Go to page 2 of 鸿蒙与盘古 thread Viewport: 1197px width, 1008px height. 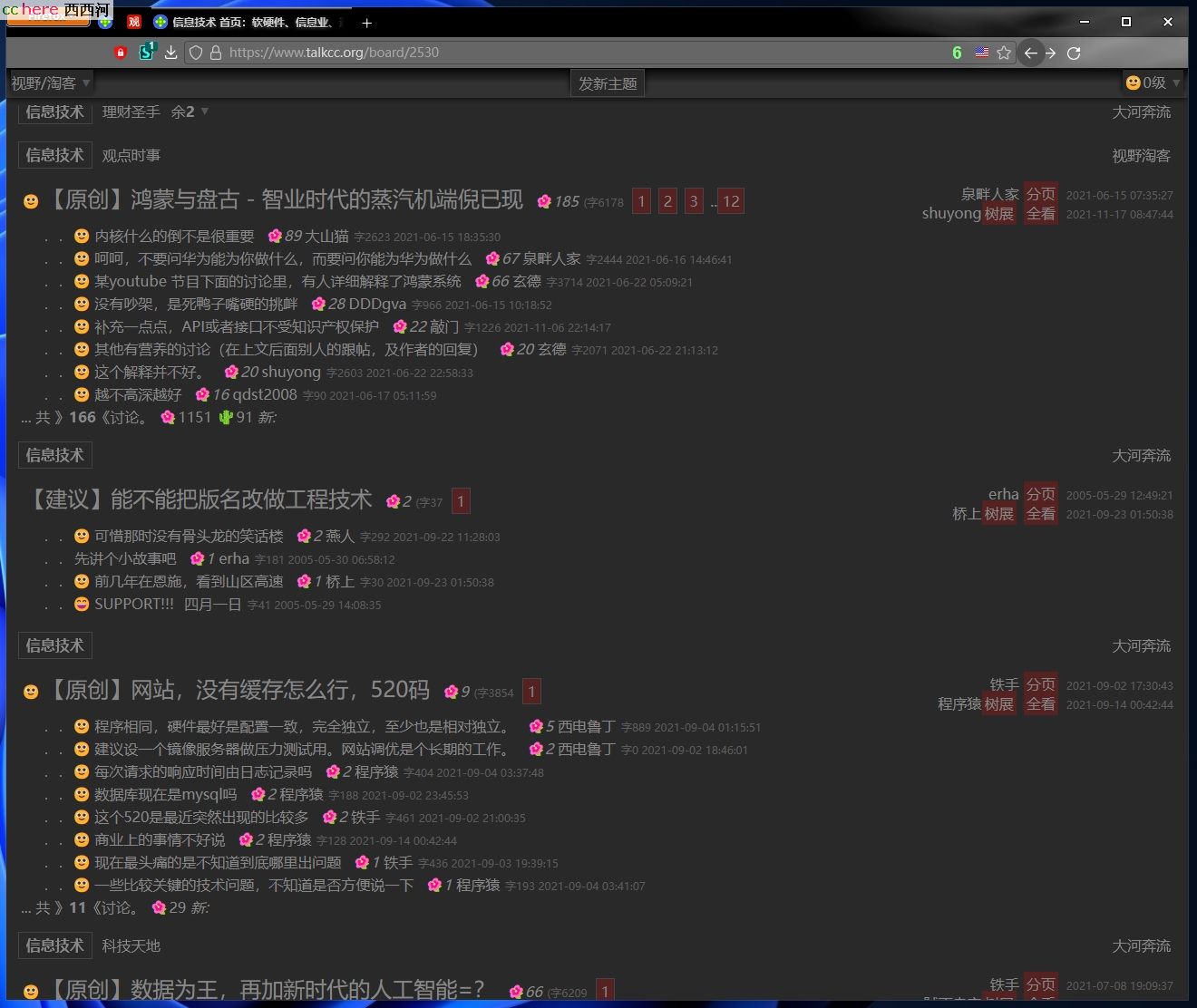(x=667, y=201)
